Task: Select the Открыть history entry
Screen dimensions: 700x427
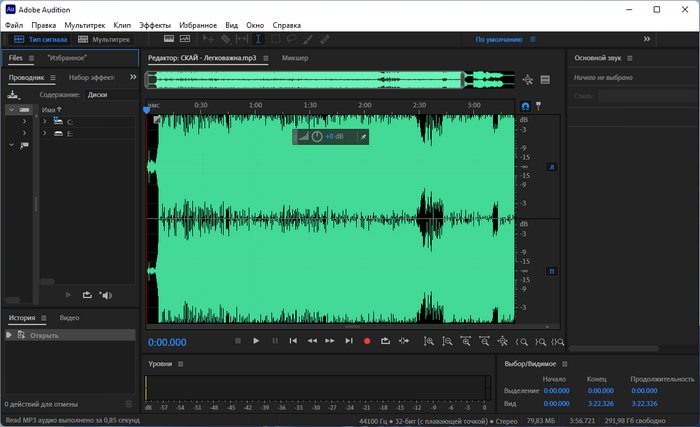Action: click(x=70, y=335)
